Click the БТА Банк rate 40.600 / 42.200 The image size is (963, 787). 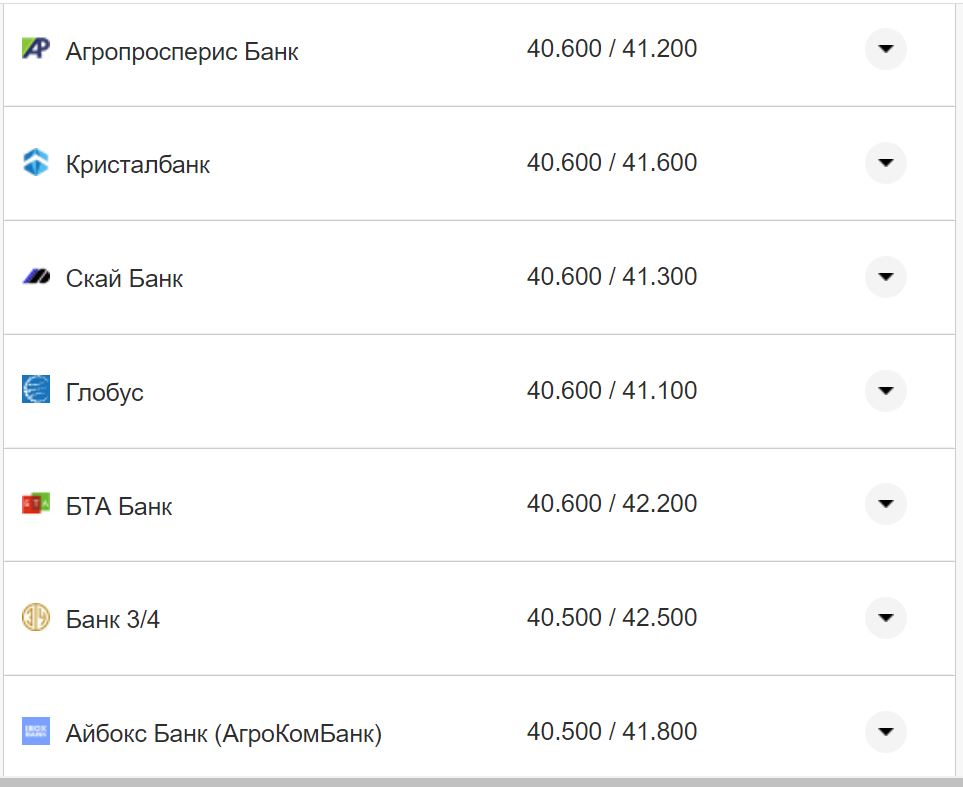(612, 504)
